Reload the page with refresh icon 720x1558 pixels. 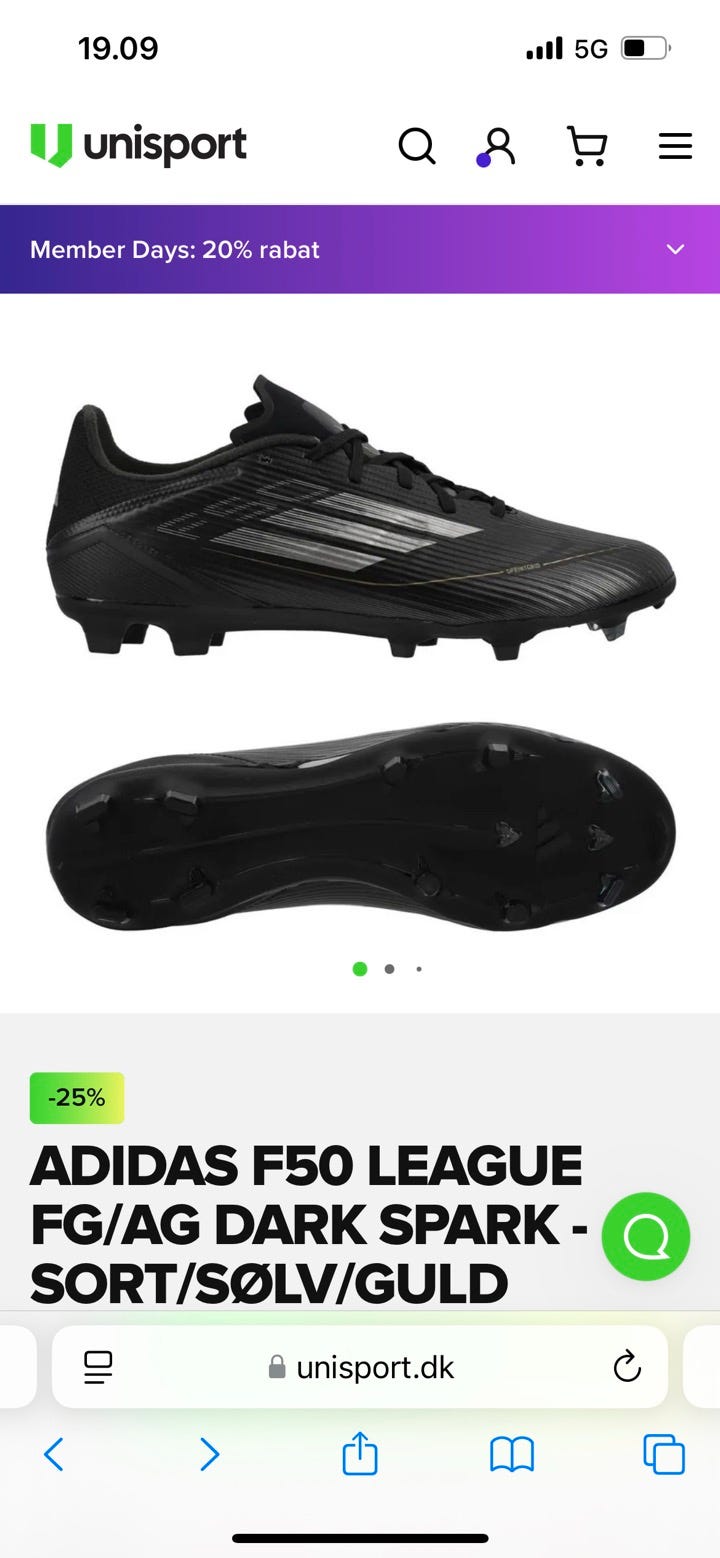point(627,1366)
